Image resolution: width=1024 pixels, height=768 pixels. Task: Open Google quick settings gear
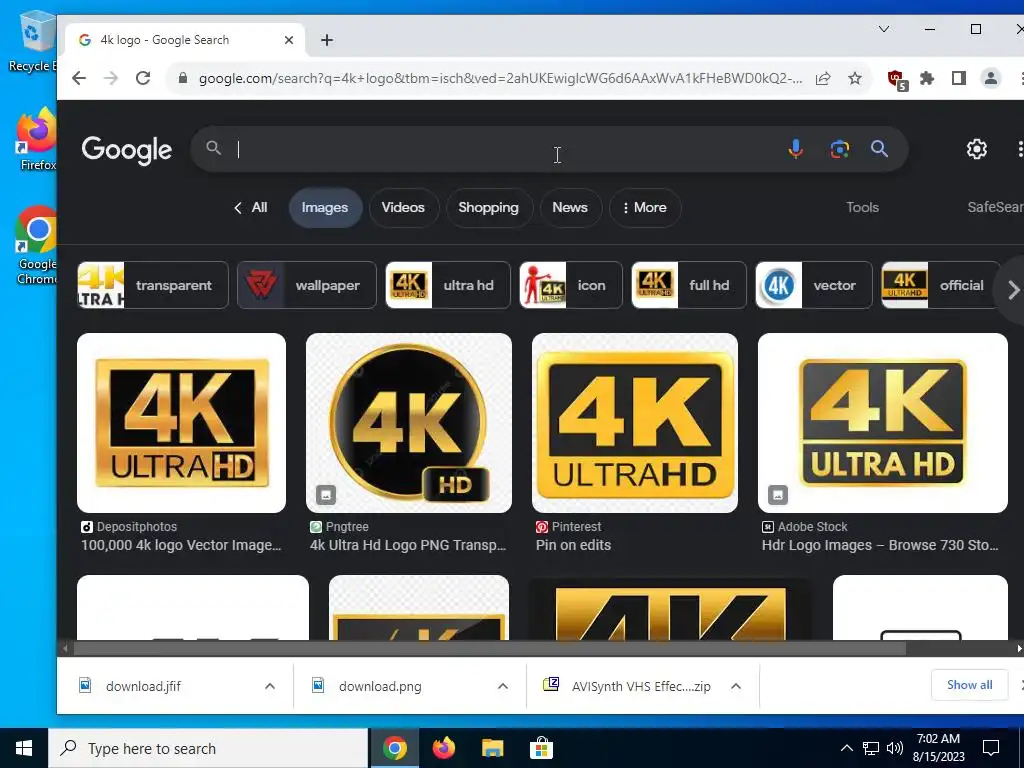point(976,149)
